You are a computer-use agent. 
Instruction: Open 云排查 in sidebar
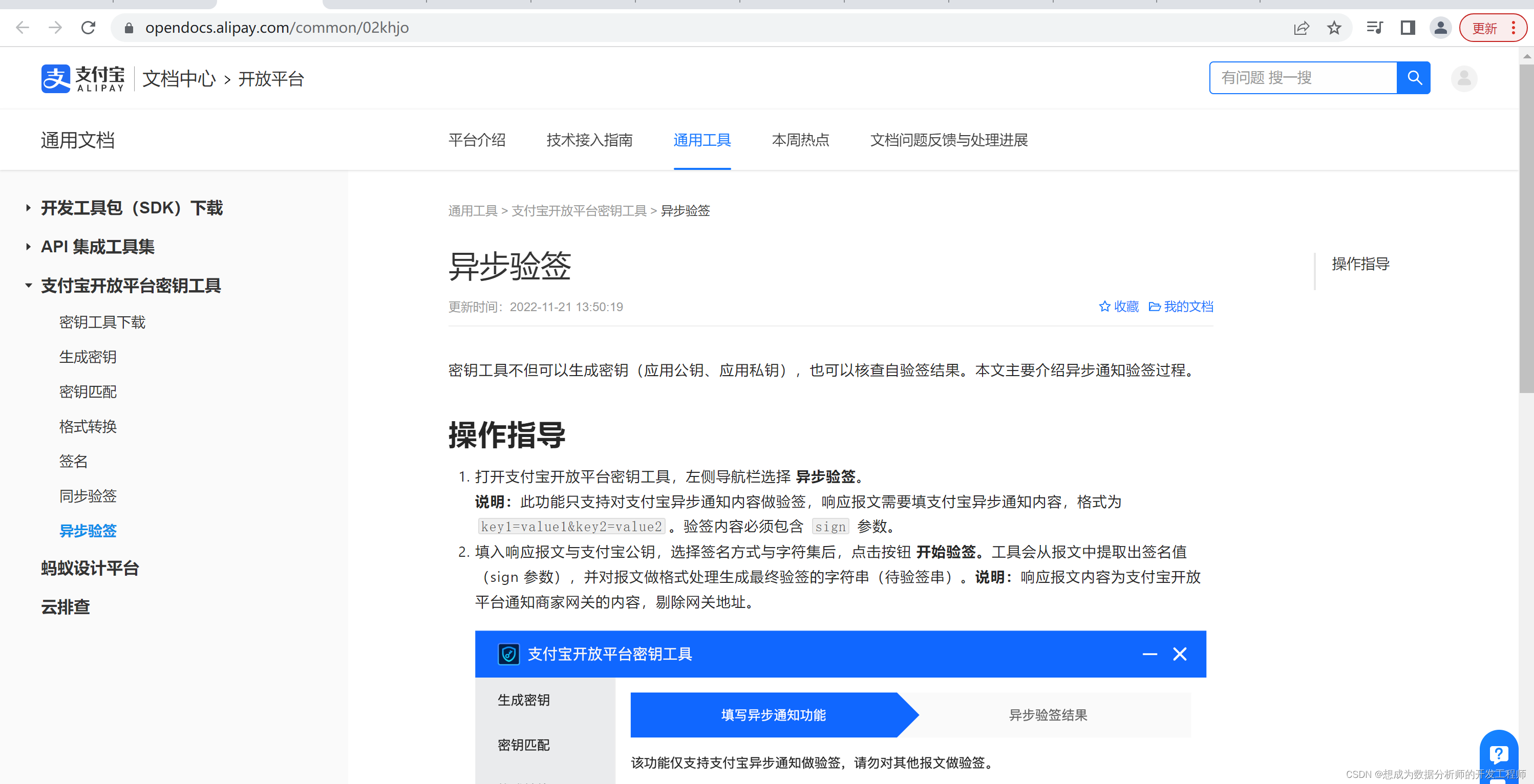pos(66,607)
